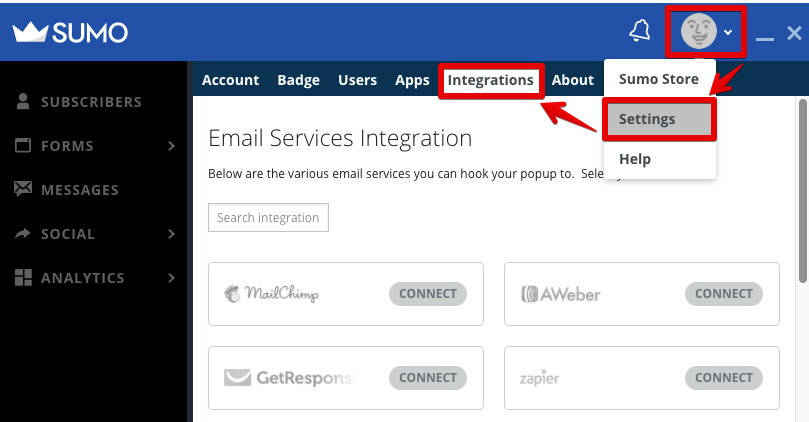The width and height of the screenshot is (809, 422).
Task: Click the Forms label in sidebar
Action: click(68, 146)
